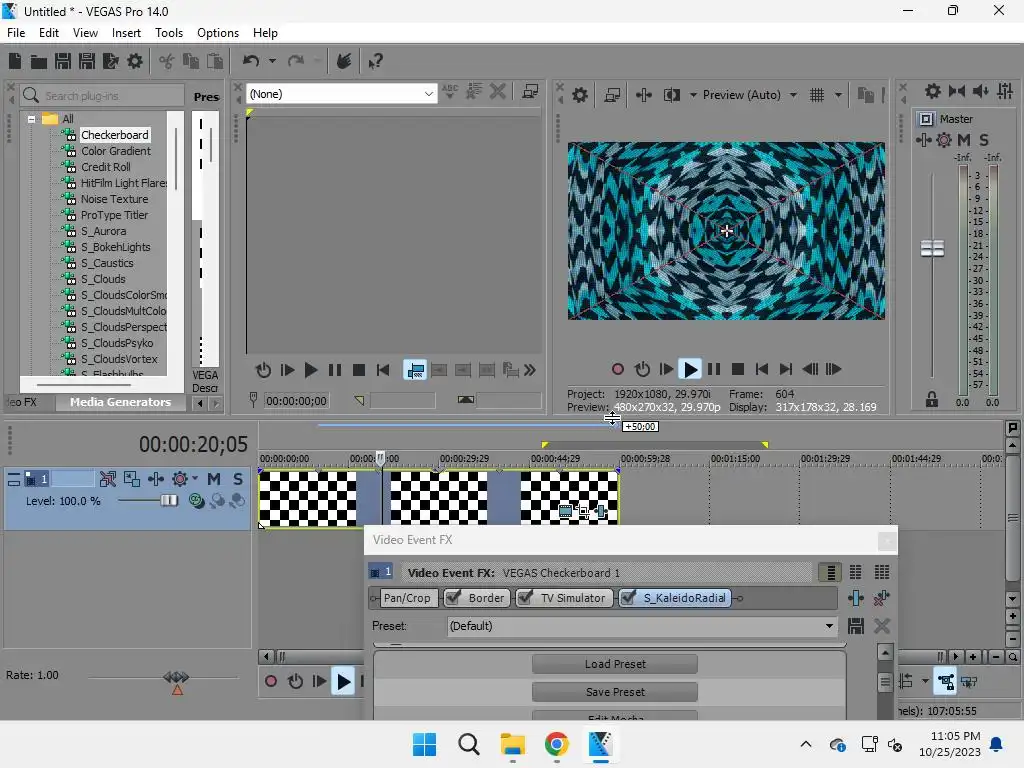Select the first checkerboard clip on timeline
This screenshot has height=768, width=1024.
coord(308,498)
